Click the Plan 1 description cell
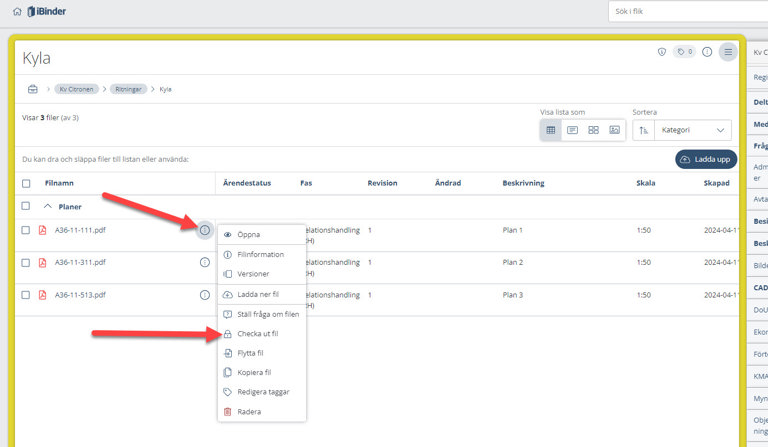Viewport: 768px width, 447px height. [512, 230]
